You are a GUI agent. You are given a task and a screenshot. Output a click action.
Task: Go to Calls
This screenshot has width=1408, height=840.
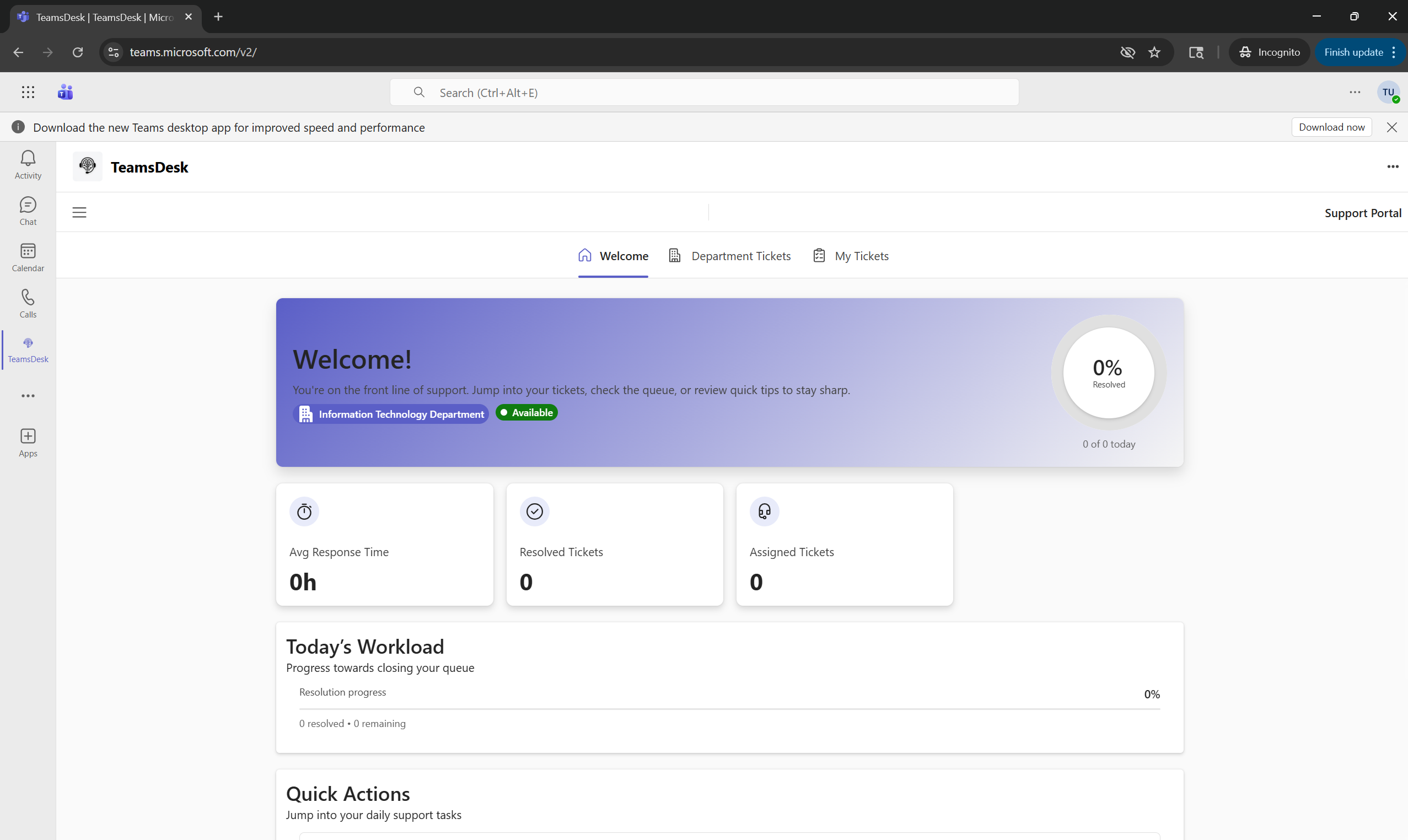pos(27,303)
